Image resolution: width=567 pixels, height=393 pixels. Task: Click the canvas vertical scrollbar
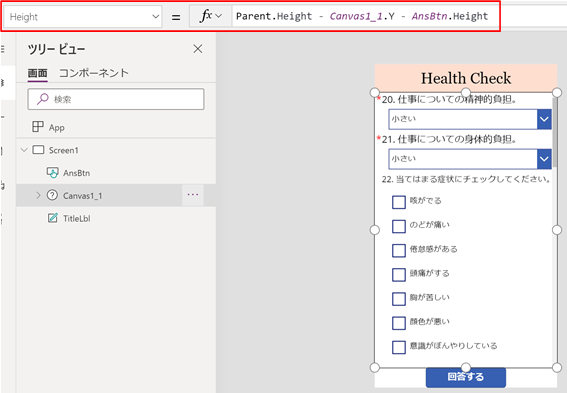(x=555, y=132)
